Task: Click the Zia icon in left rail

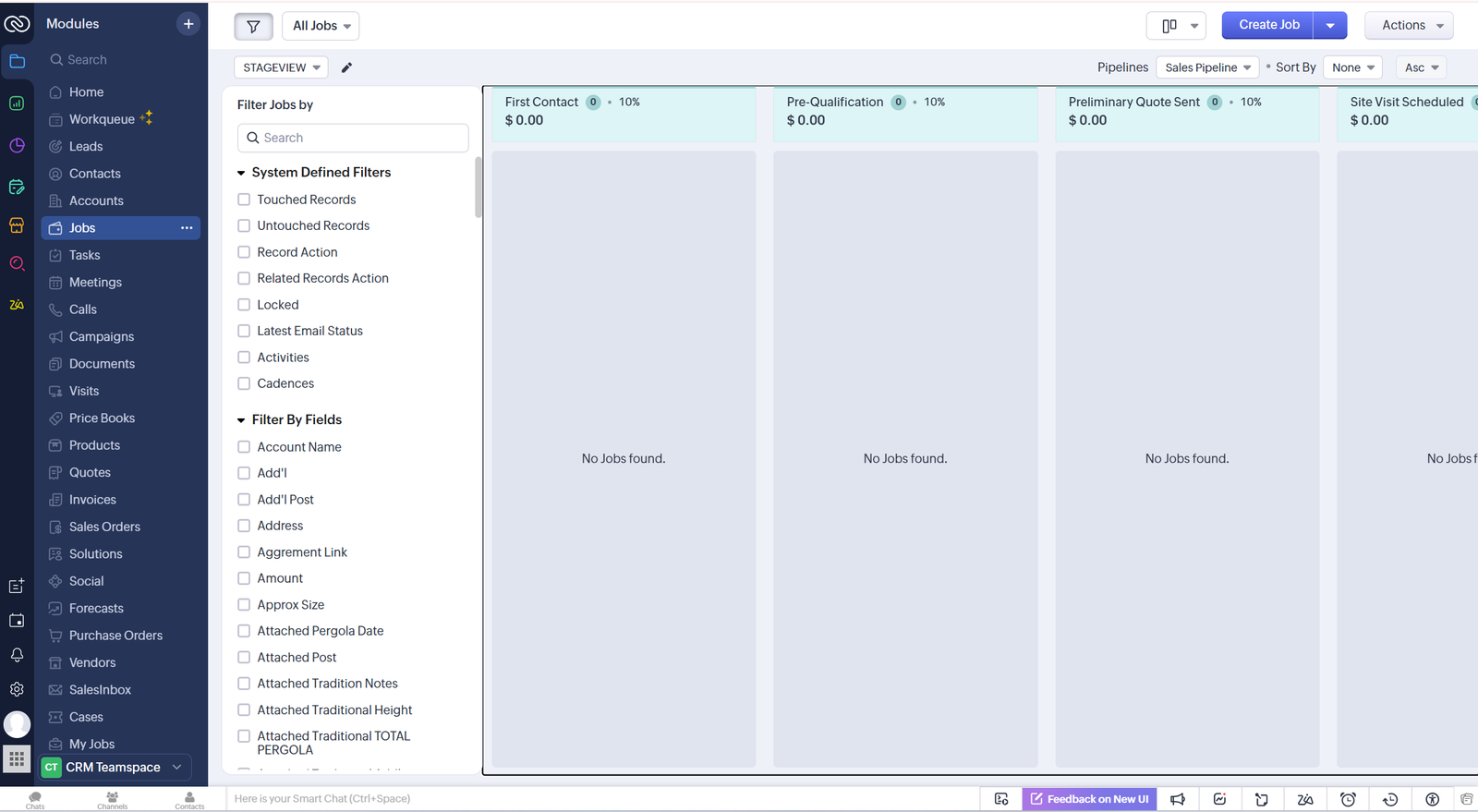Action: click(17, 305)
